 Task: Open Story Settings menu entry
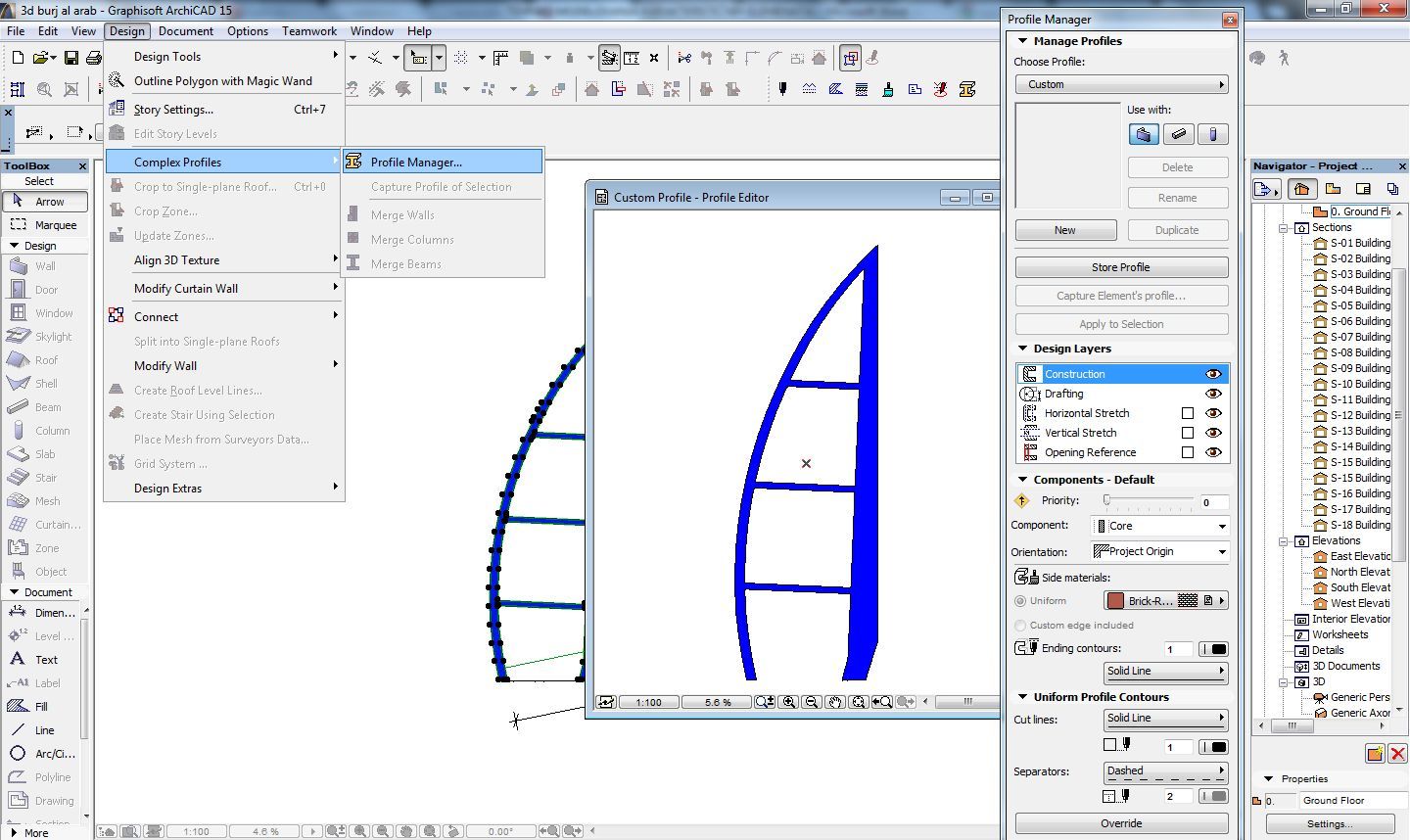(224, 110)
